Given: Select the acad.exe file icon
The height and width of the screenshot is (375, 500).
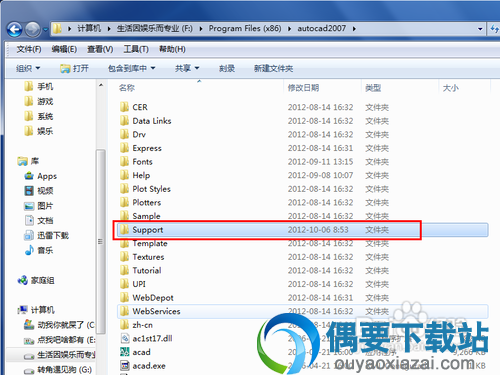Looking at the screenshot, I should (x=124, y=366).
